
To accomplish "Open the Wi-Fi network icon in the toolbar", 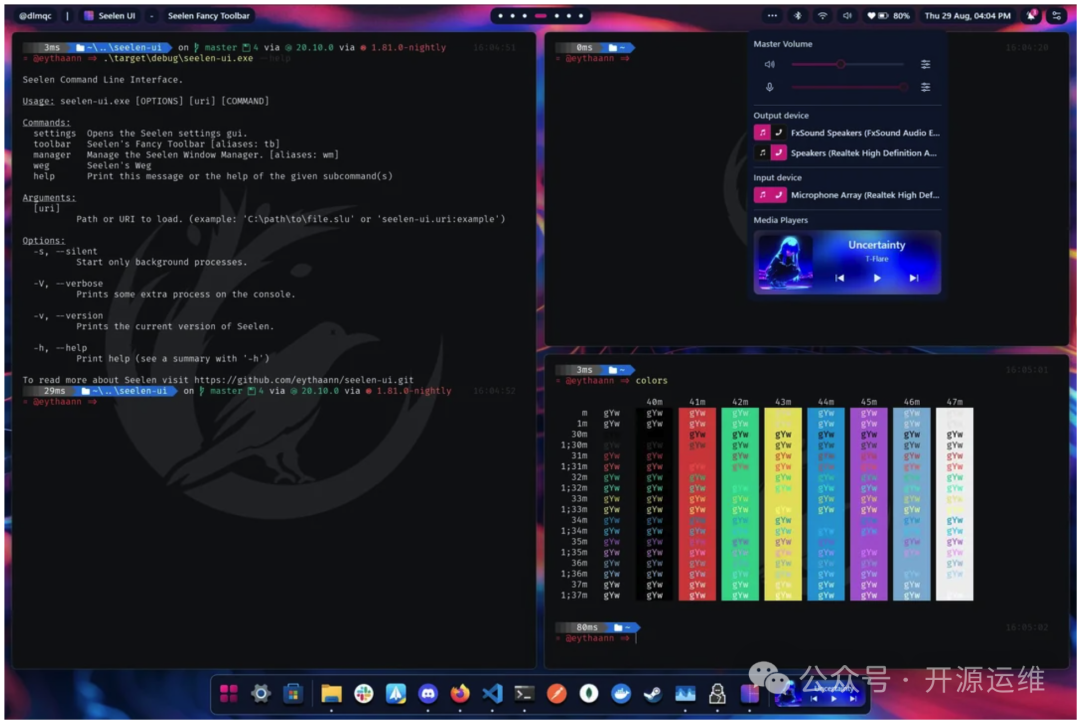I will click(x=822, y=15).
